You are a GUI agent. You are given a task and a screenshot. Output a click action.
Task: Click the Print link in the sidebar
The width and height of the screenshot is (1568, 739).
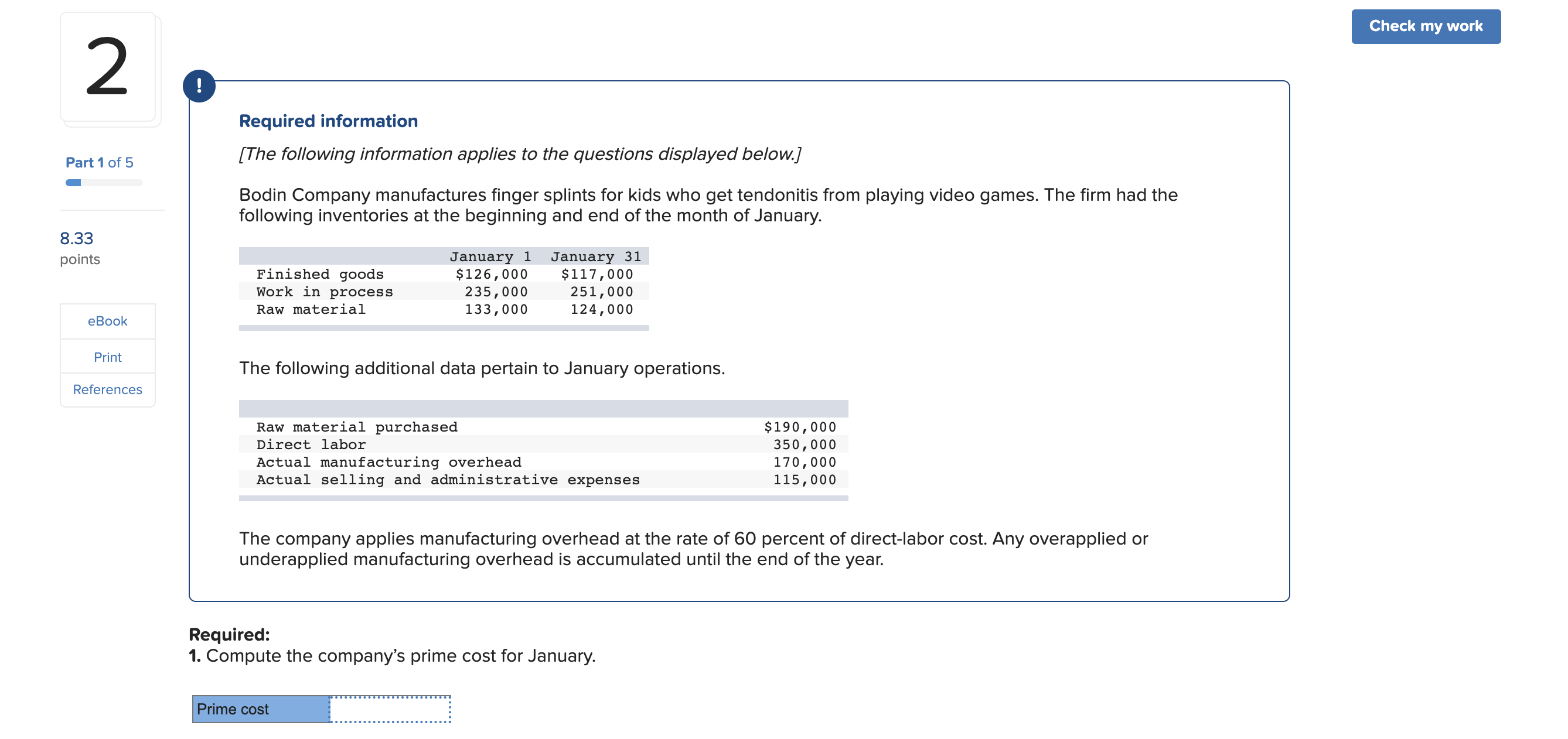point(107,357)
